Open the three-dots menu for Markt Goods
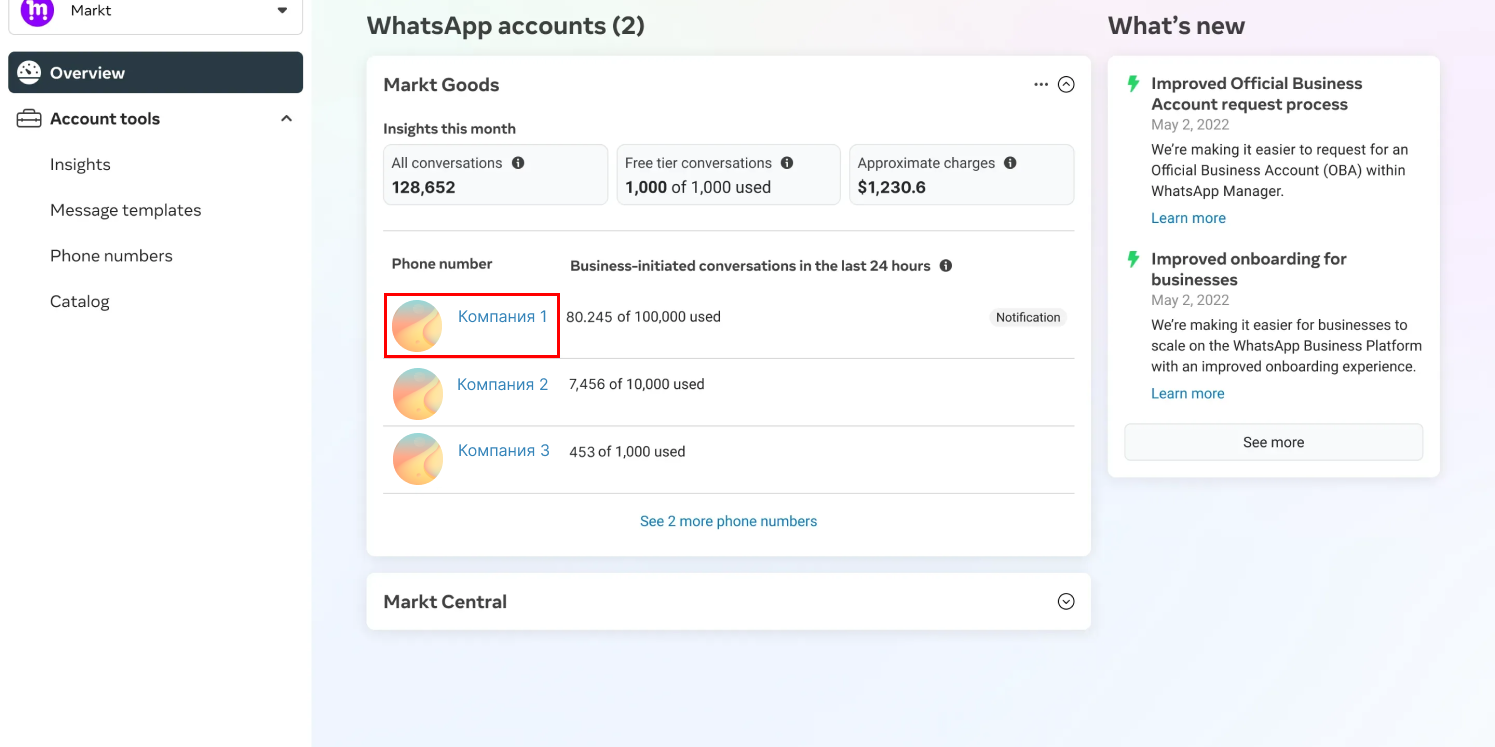 tap(1041, 85)
